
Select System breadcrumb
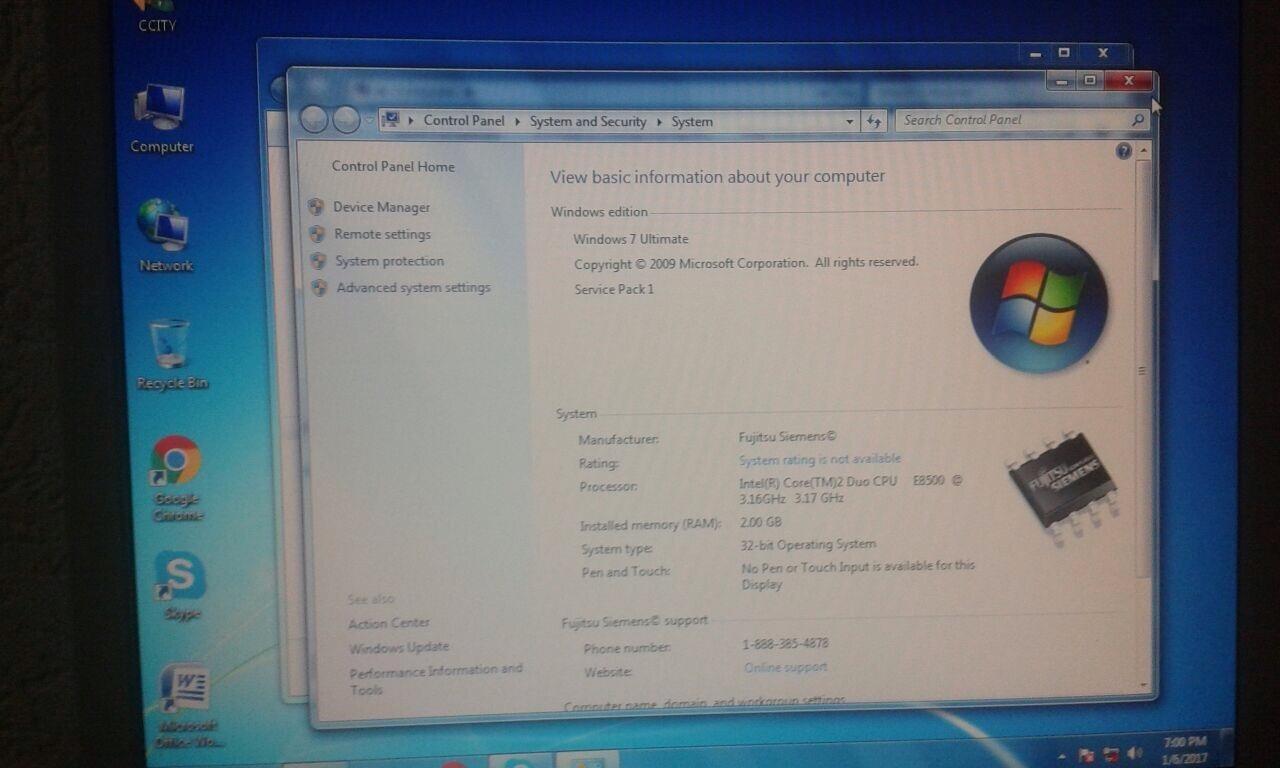(692, 122)
